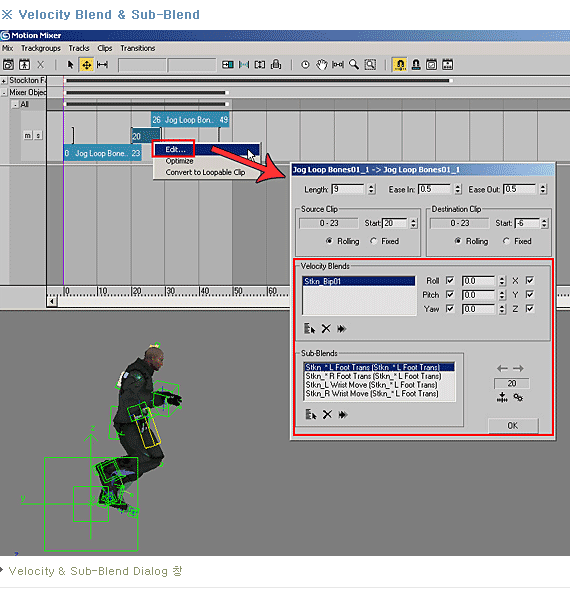This screenshot has width=570, height=598.
Task: Click the Zoom Extents horizontal icon
Action: tap(338, 64)
